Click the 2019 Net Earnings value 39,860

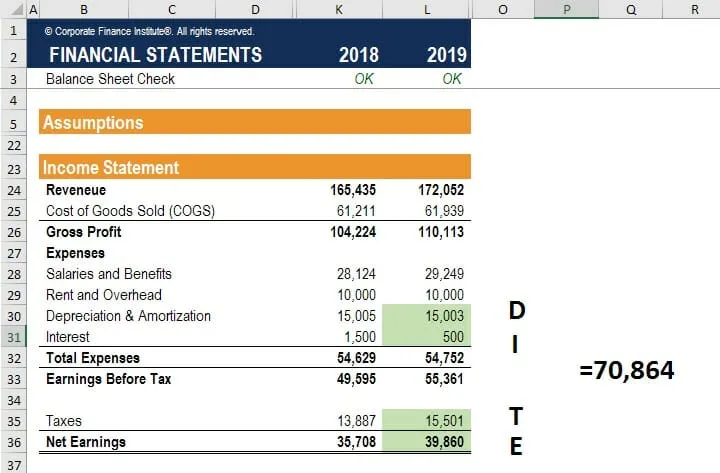pos(427,442)
